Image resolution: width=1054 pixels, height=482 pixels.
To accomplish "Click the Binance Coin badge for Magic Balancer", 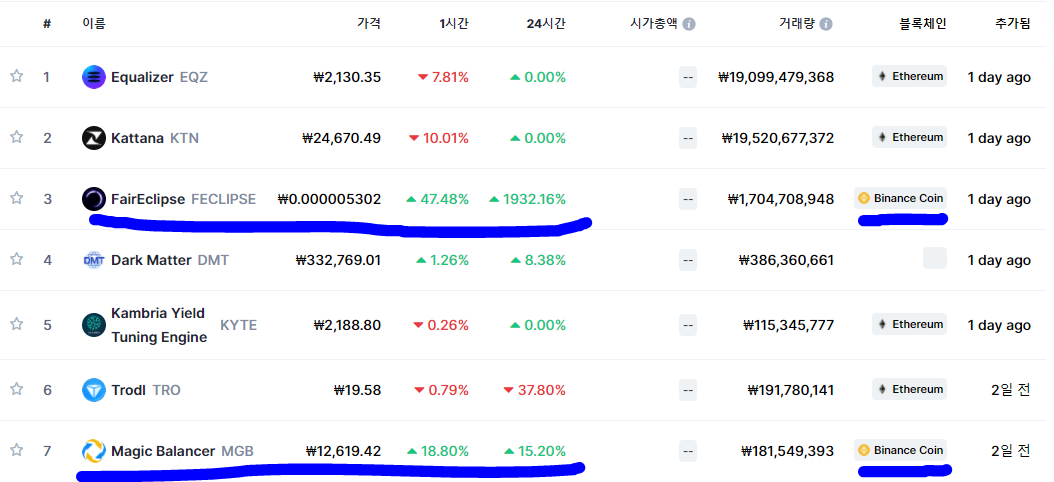I will tap(901, 450).
